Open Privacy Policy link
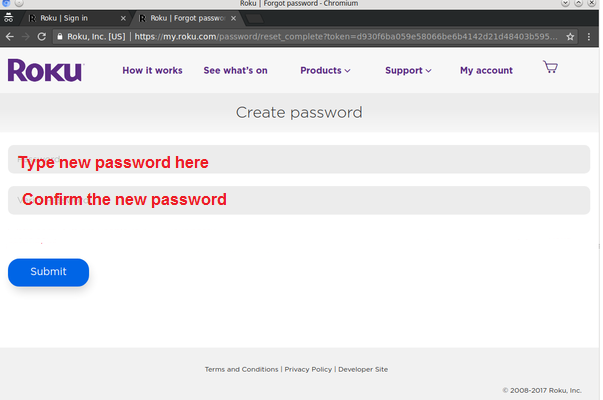This screenshot has height=400, width=603. (x=308, y=369)
